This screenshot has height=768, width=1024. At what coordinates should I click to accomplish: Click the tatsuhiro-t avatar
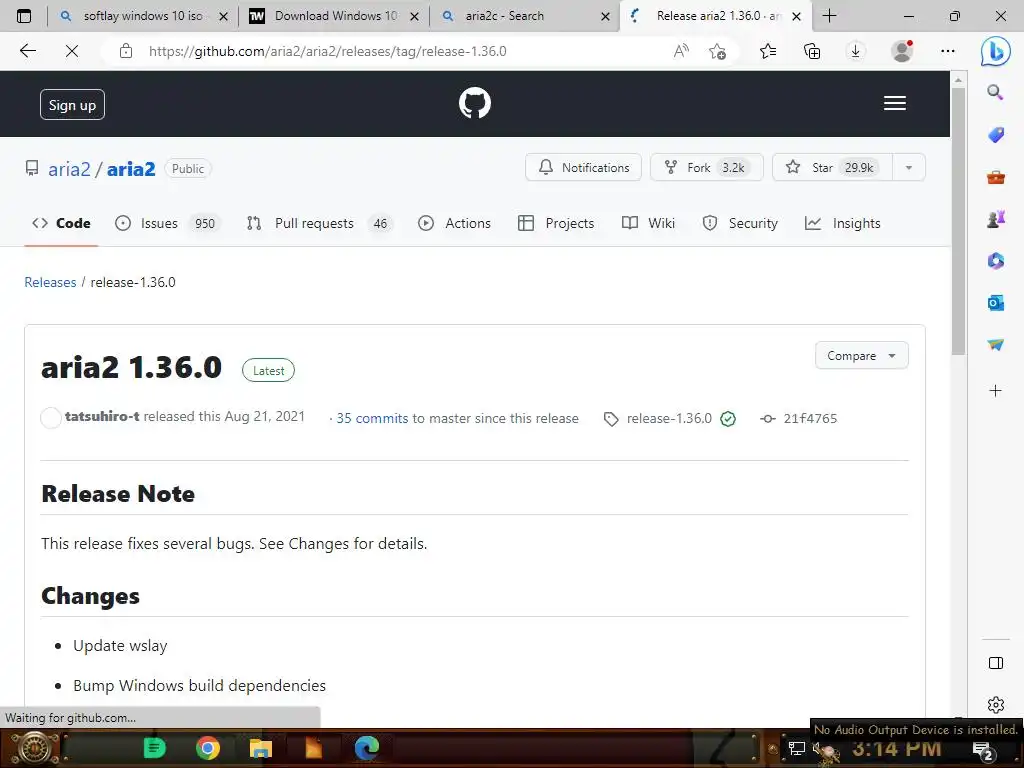tap(51, 417)
